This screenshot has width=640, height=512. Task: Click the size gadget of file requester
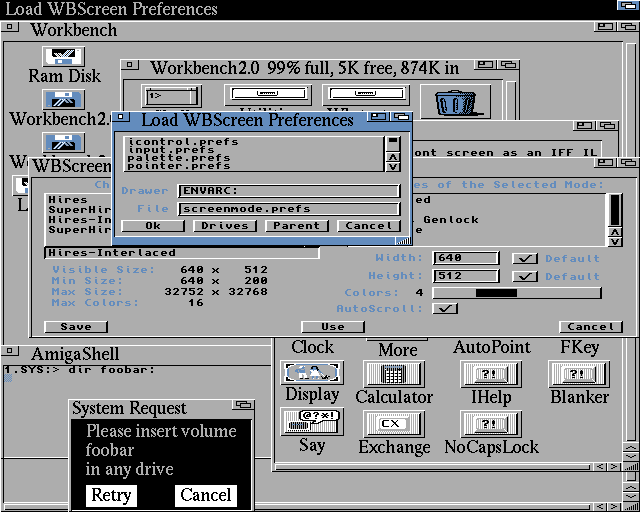click(403, 241)
